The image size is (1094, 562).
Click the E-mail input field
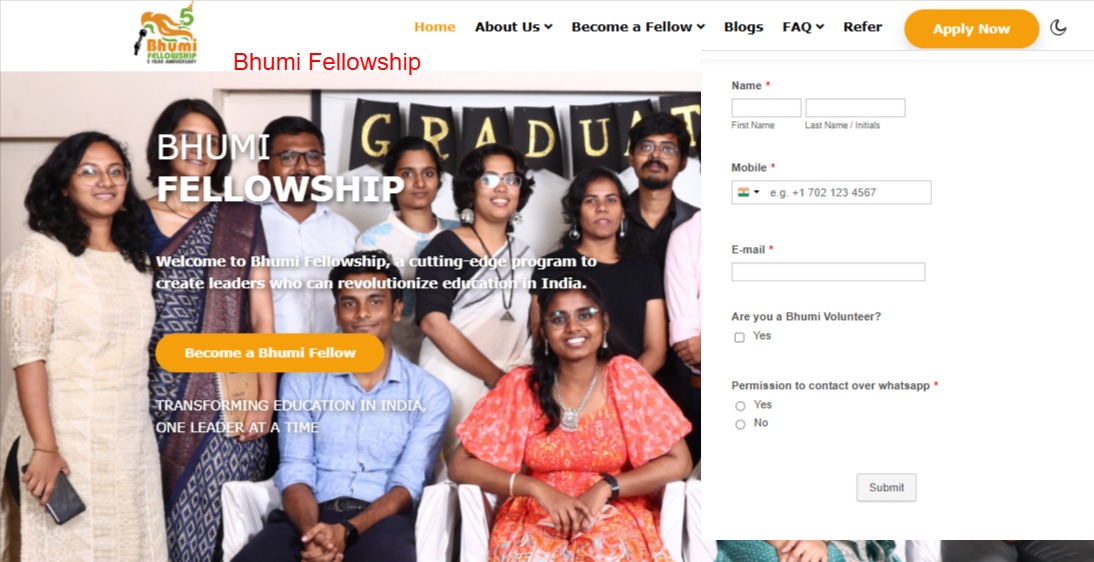pyautogui.click(x=828, y=272)
